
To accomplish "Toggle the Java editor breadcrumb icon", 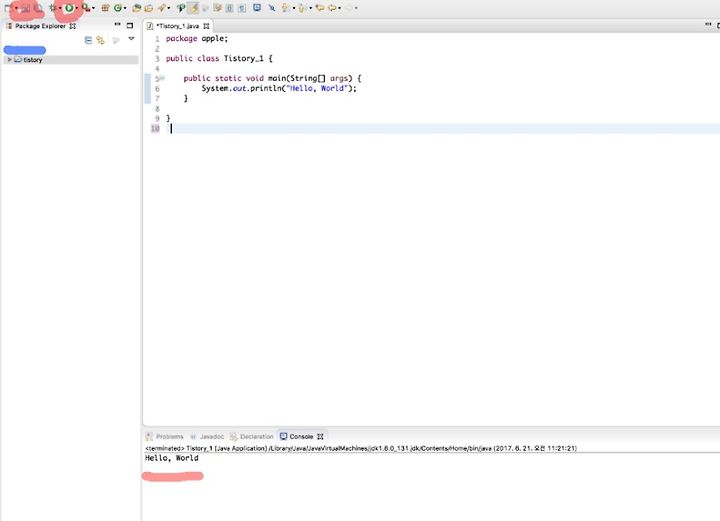I will pyautogui.click(x=181, y=8).
